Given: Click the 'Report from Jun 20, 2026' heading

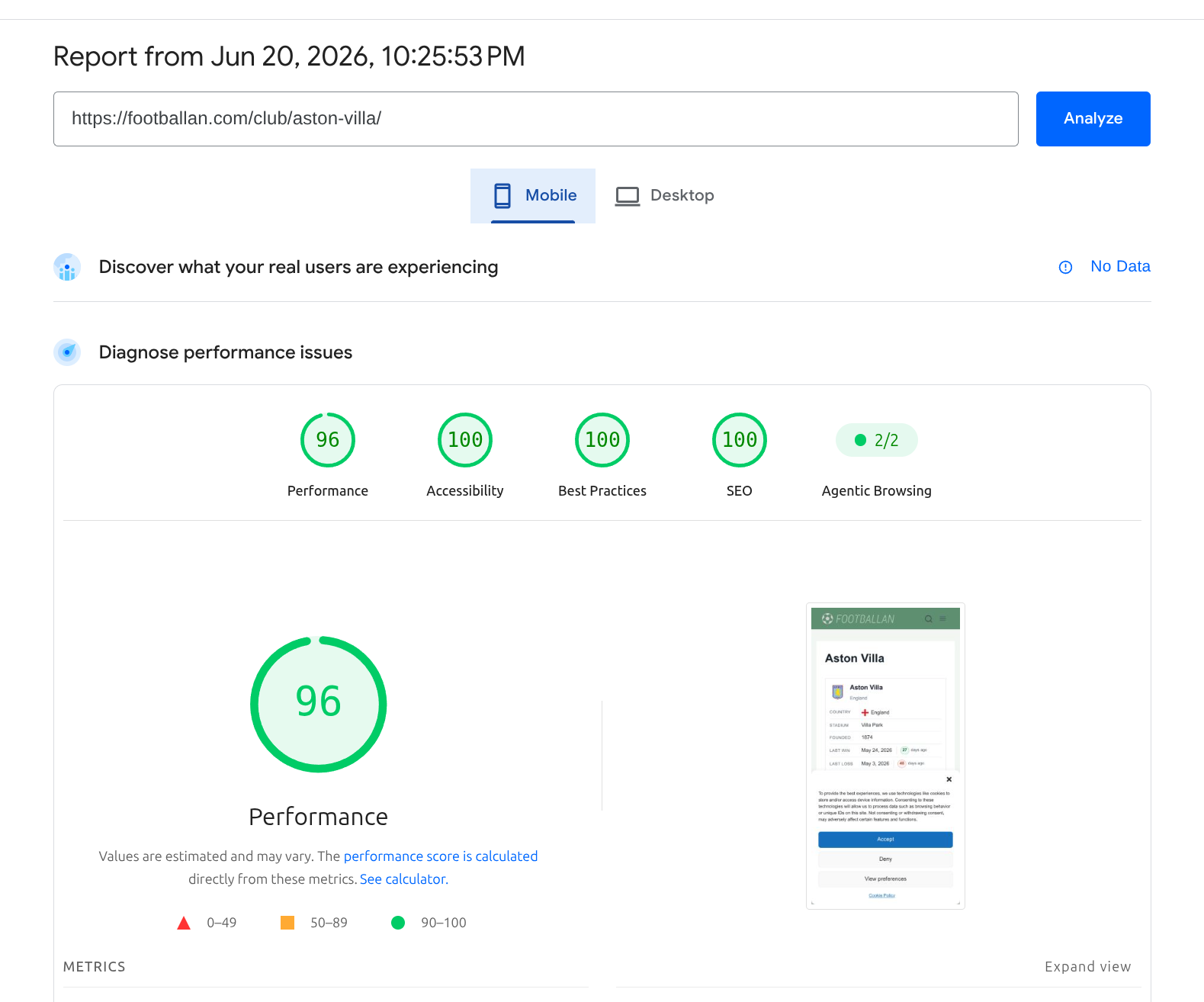Looking at the screenshot, I should coord(289,56).
